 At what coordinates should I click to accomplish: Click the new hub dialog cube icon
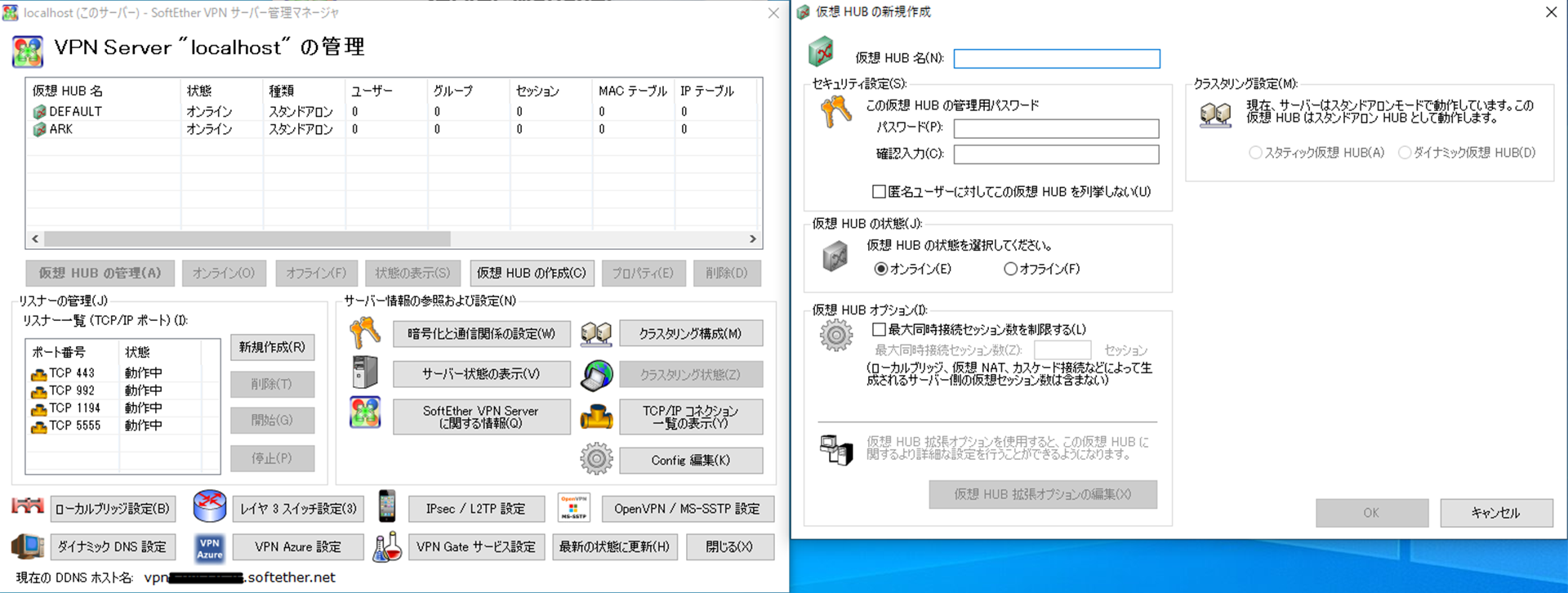point(821,51)
